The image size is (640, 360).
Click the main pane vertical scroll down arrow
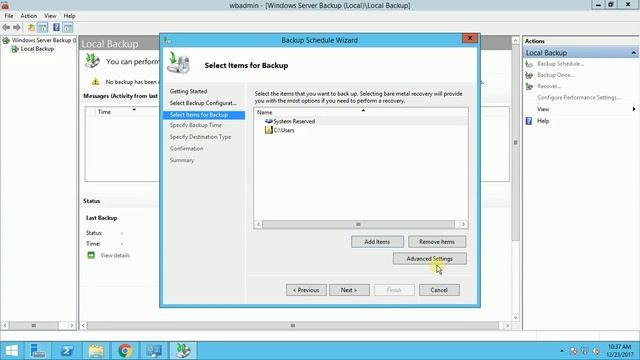point(516,318)
